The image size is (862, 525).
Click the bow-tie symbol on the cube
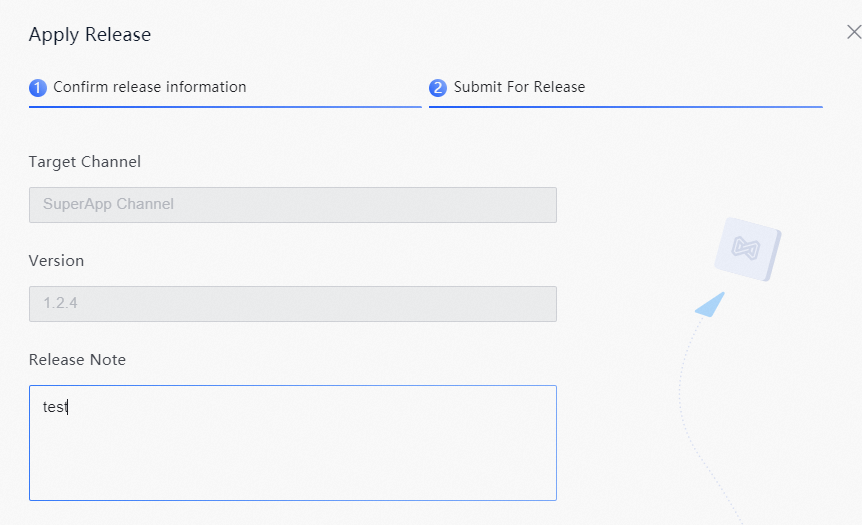745,248
